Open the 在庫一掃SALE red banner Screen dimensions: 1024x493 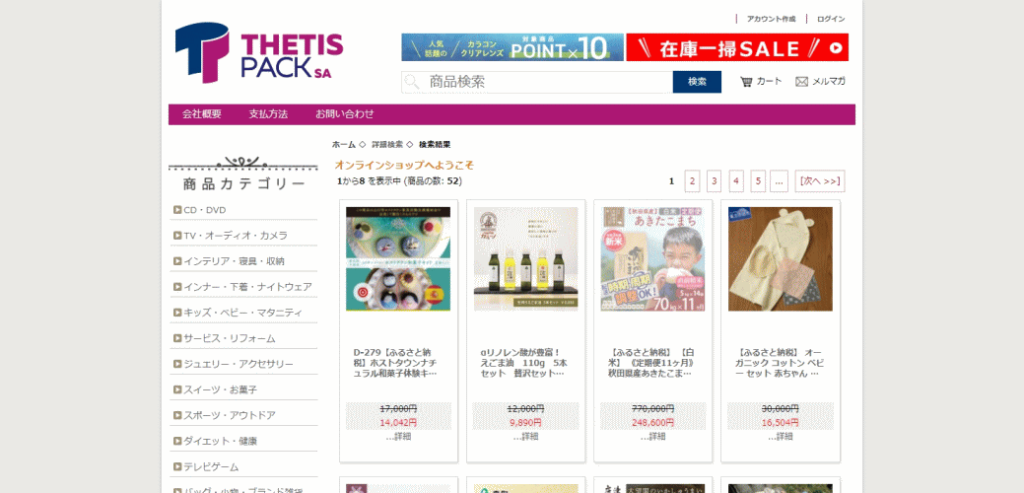point(737,48)
